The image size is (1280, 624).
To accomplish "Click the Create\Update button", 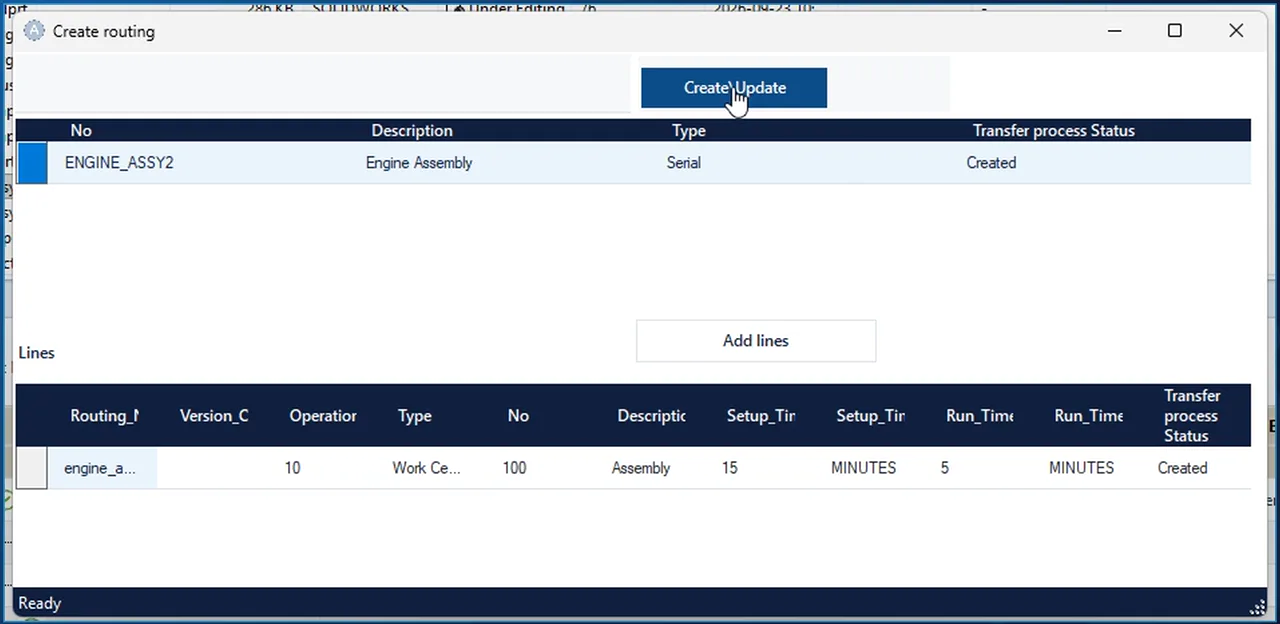I will coord(734,88).
